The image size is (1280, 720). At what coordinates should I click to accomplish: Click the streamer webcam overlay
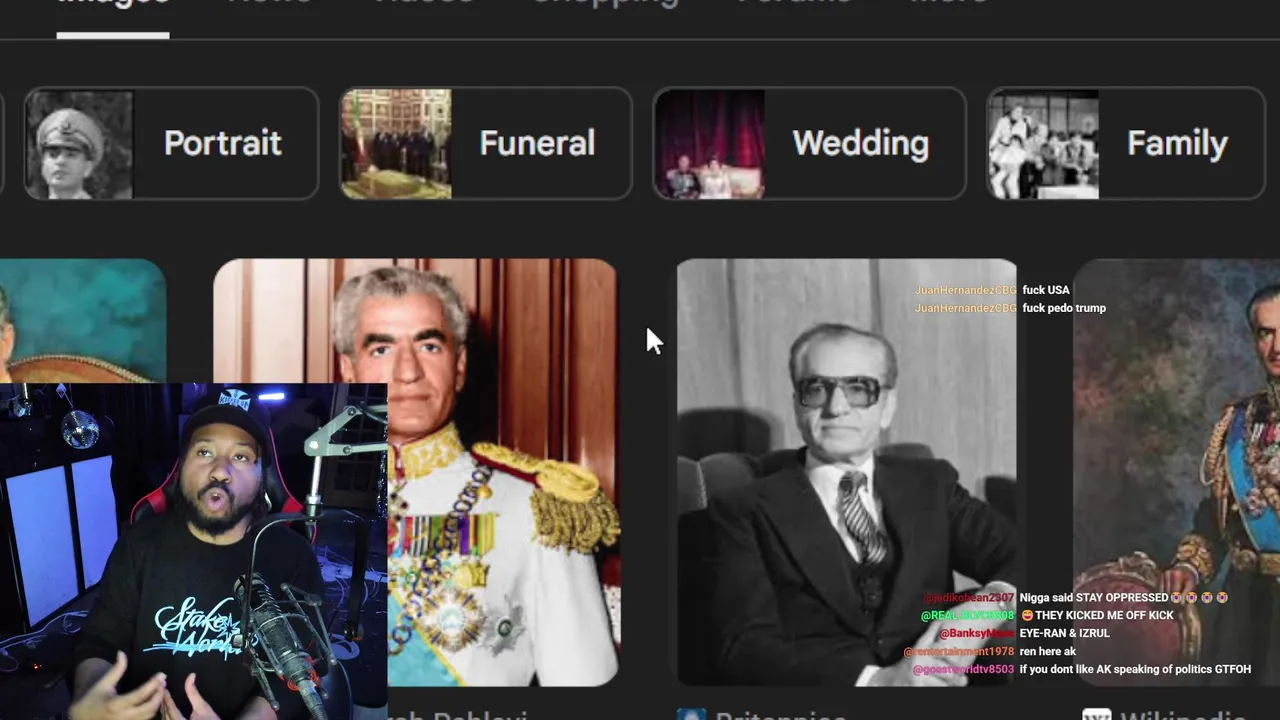coord(193,551)
